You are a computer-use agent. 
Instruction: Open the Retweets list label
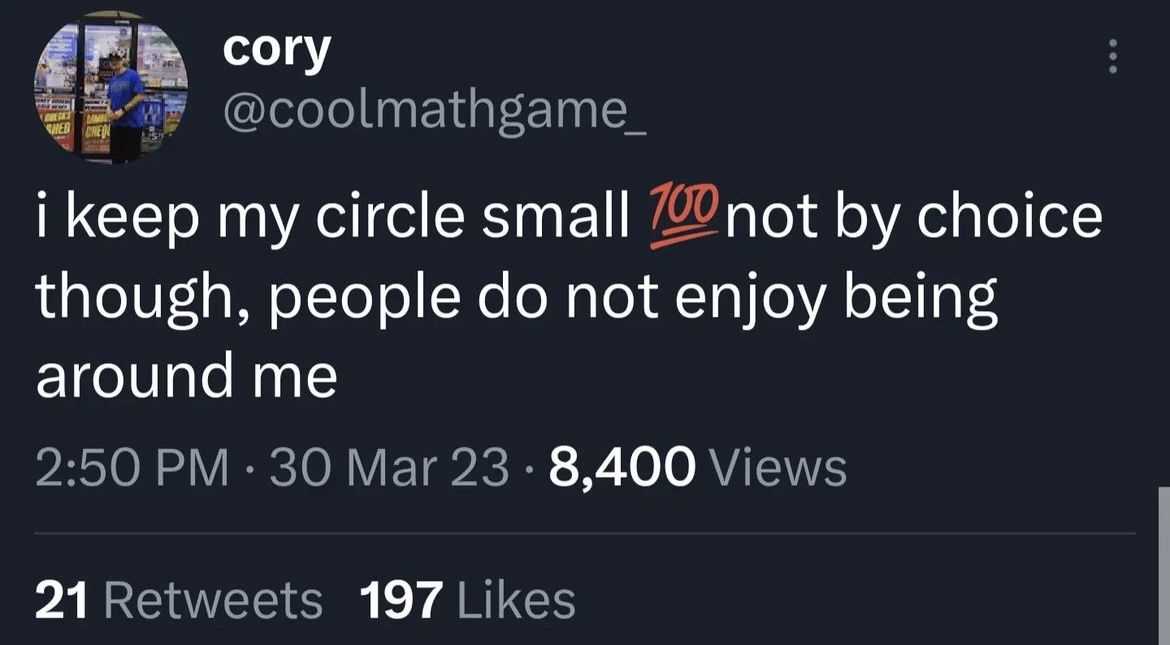pyautogui.click(x=213, y=600)
